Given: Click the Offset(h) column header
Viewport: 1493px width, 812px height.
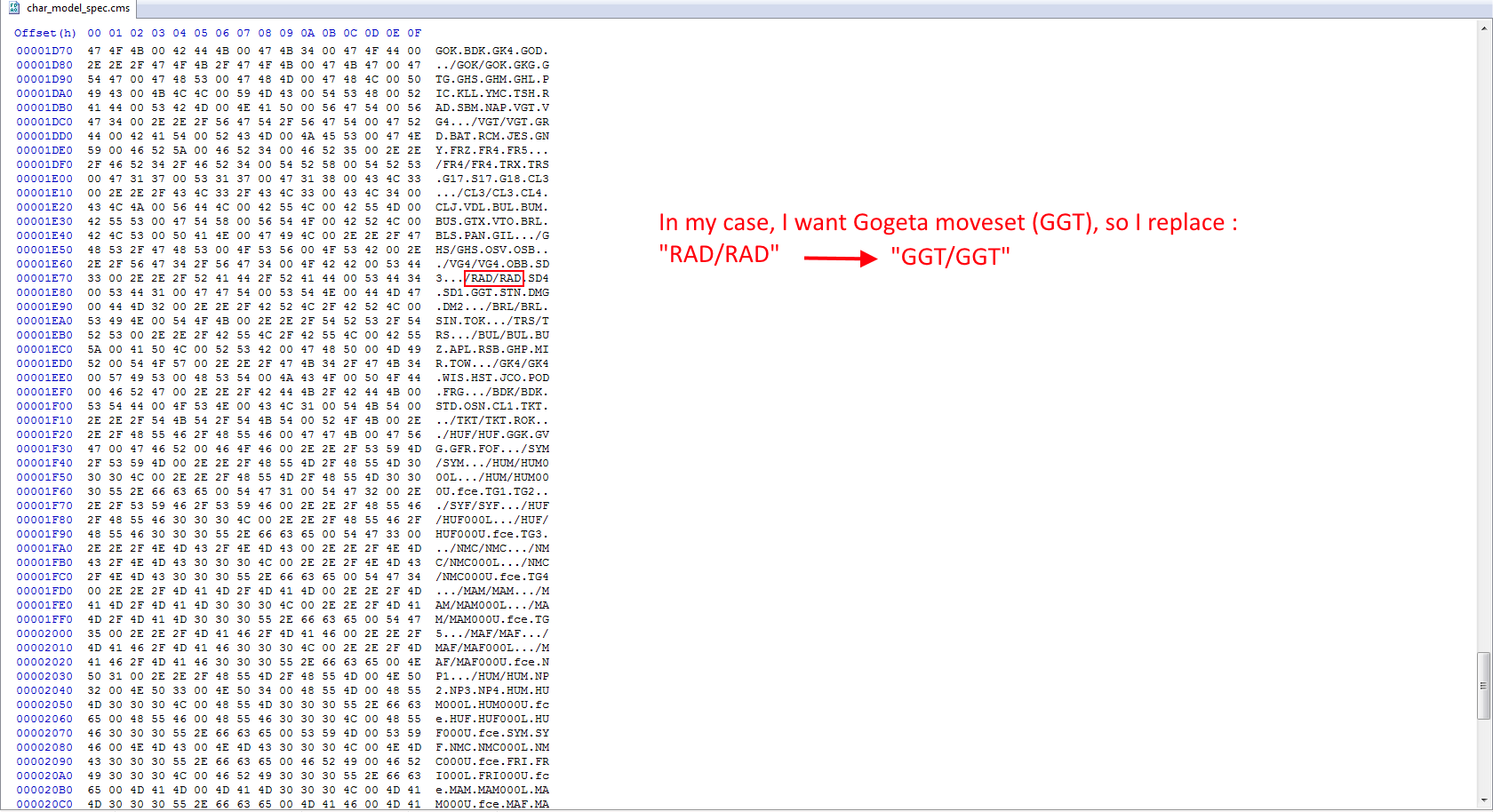Looking at the screenshot, I should pos(44,33).
